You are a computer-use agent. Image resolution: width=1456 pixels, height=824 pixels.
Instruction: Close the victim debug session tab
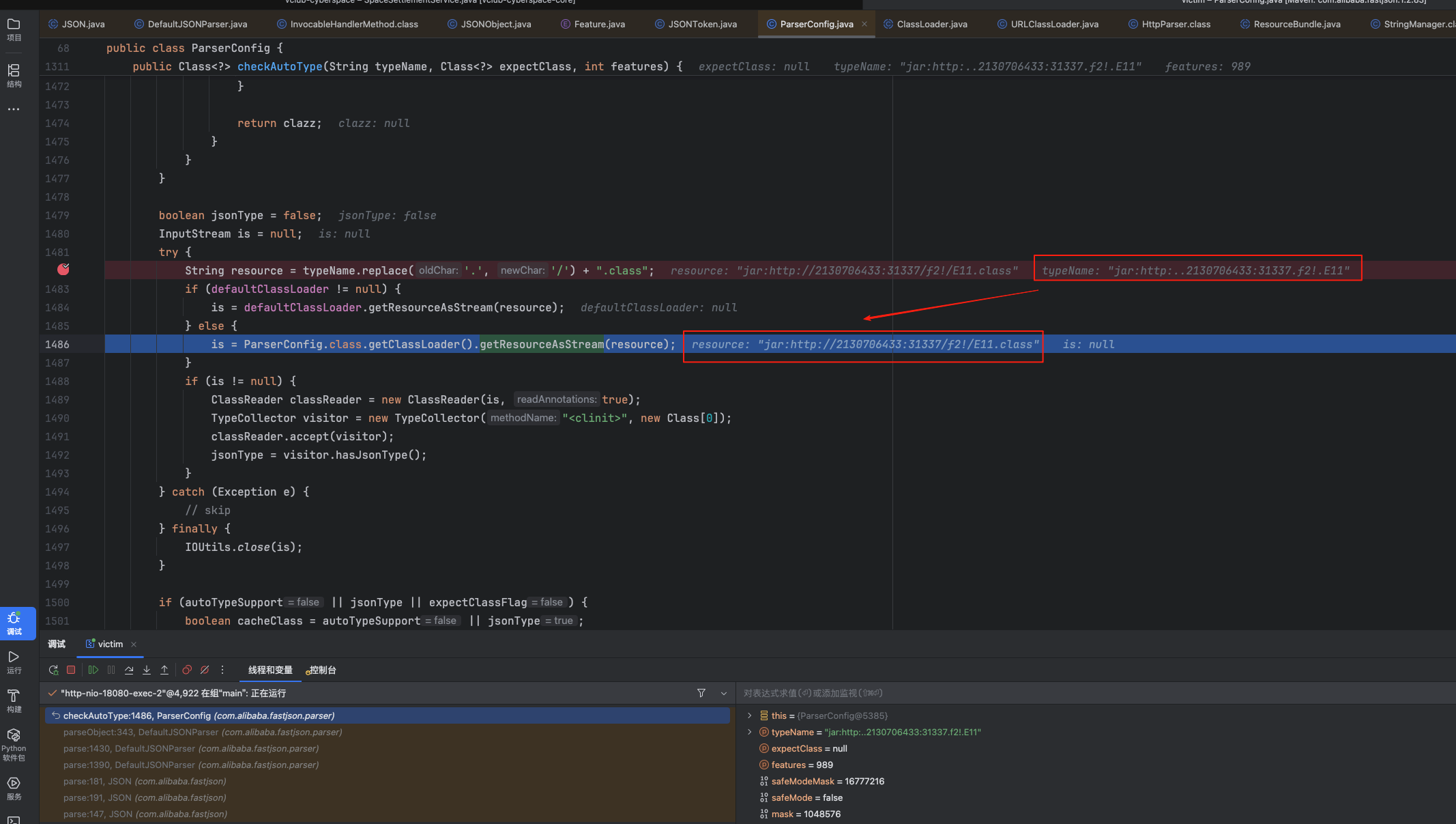134,644
